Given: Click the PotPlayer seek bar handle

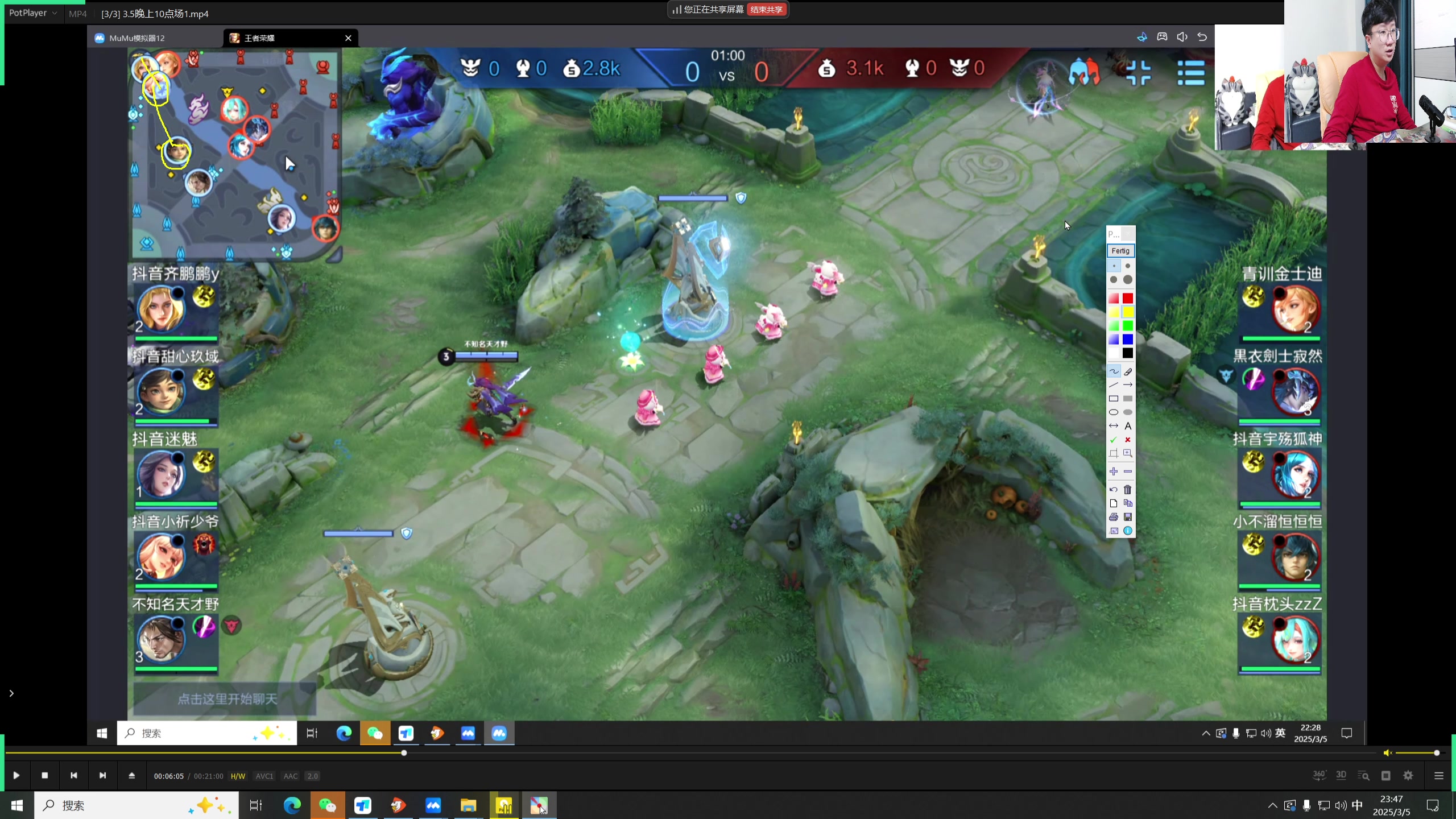Looking at the screenshot, I should point(404,753).
